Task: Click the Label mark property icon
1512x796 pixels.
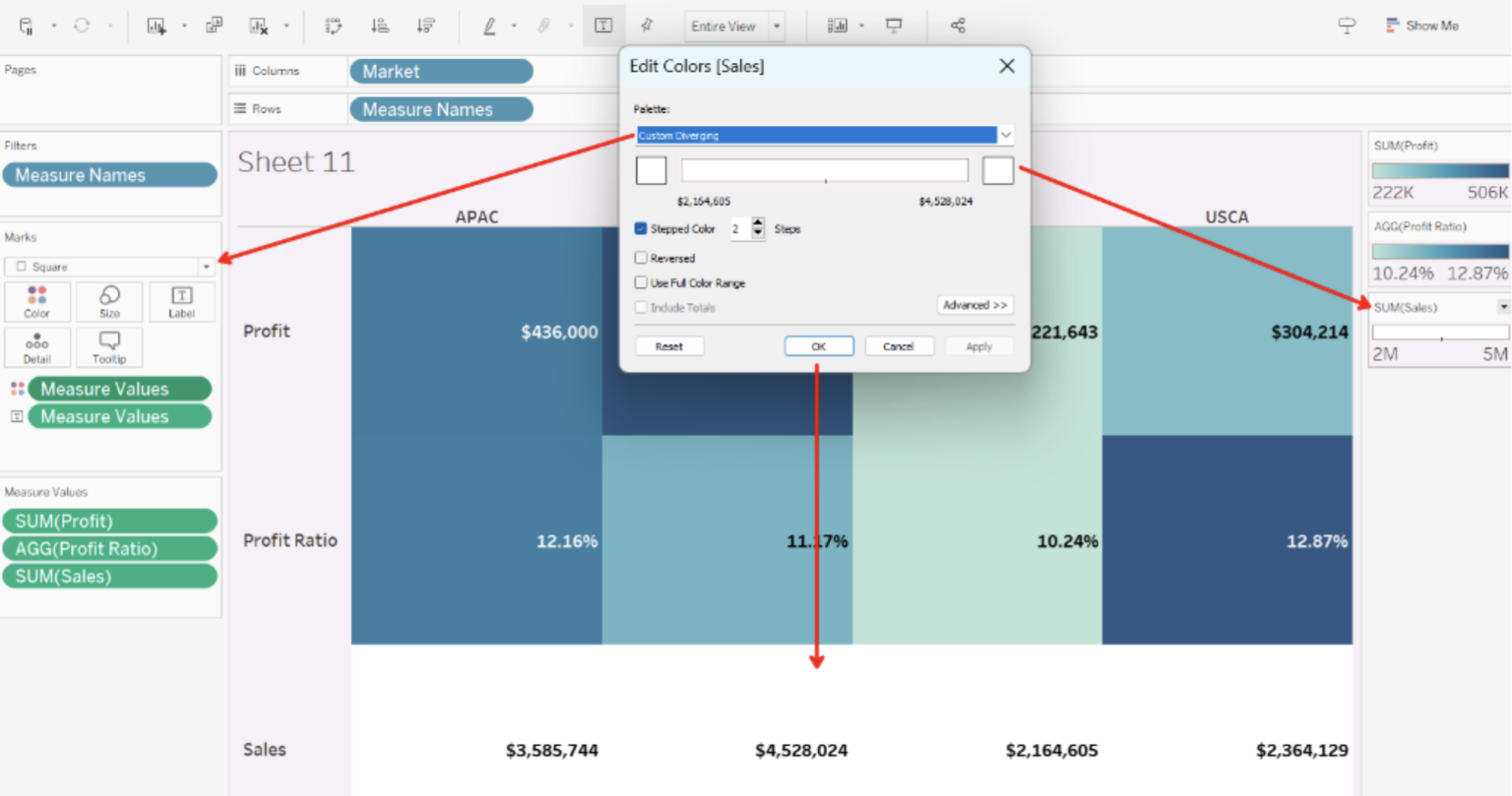Action: pyautogui.click(x=181, y=301)
